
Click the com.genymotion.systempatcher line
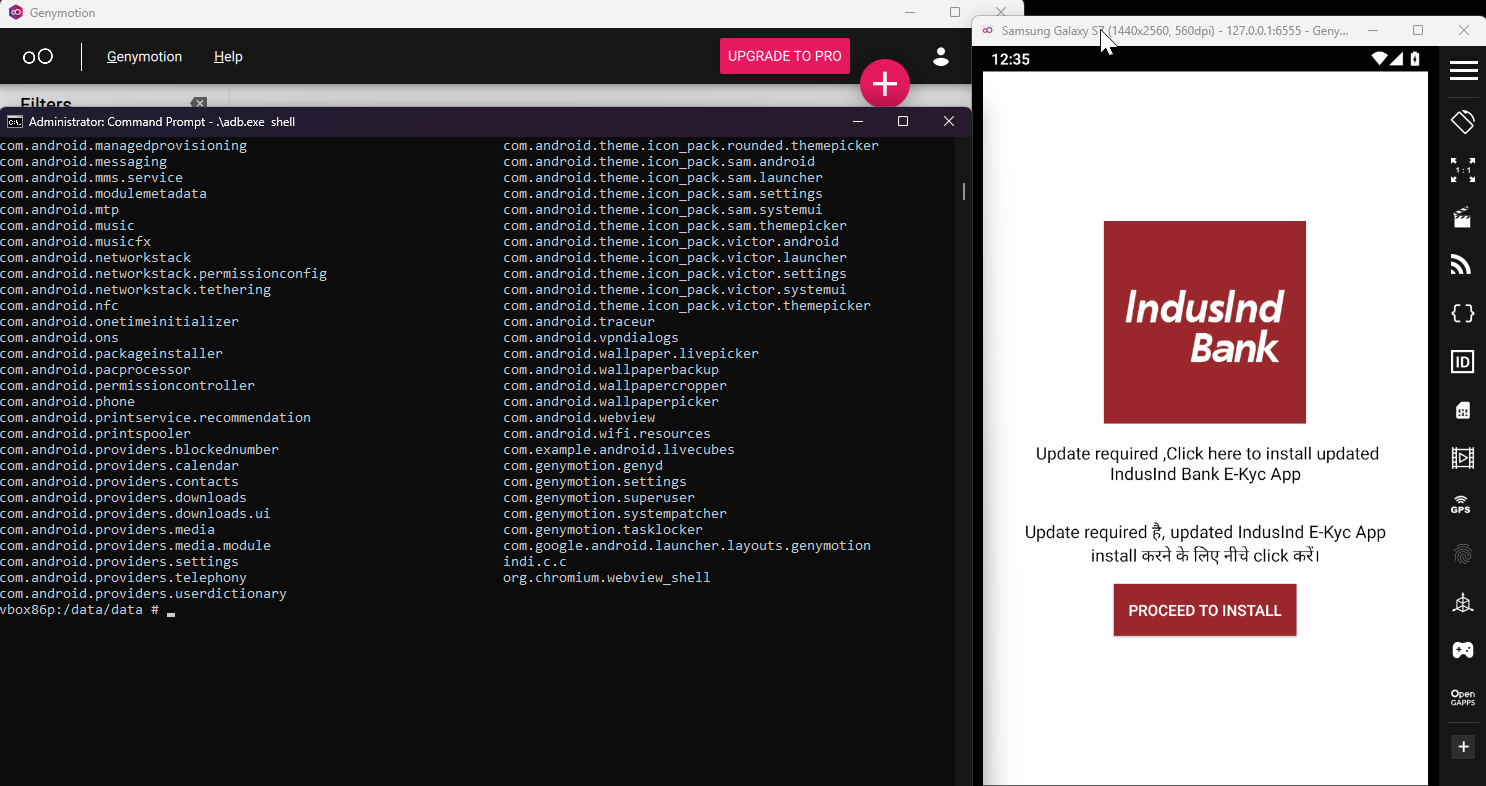point(615,514)
